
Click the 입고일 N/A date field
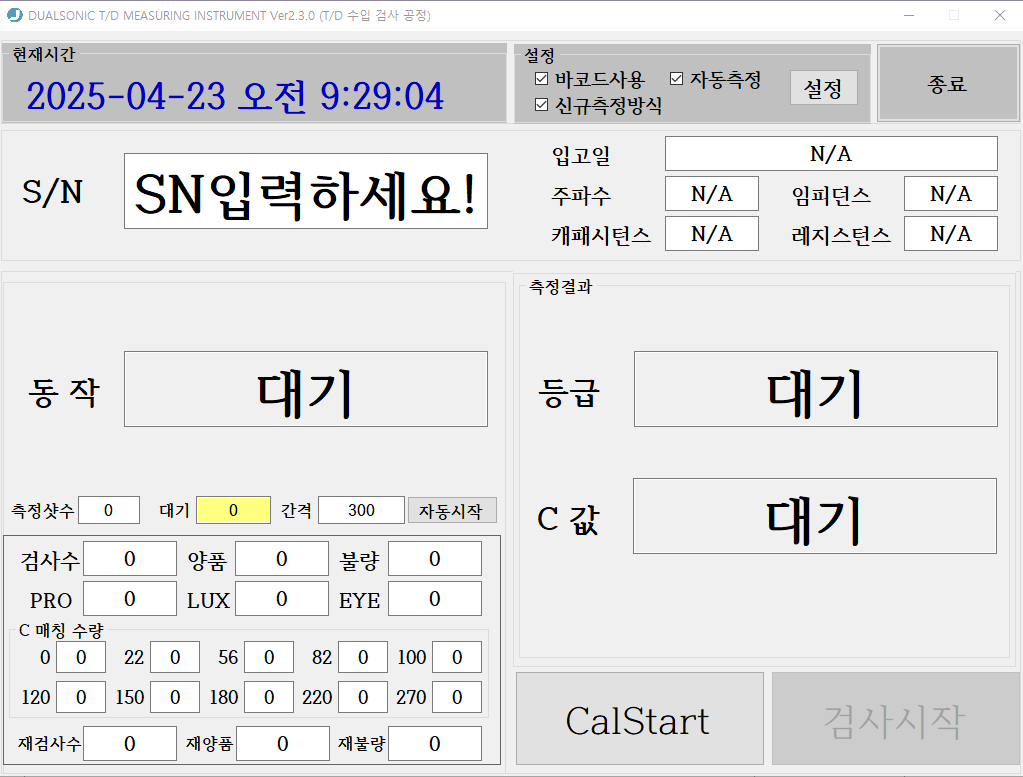tap(830, 153)
